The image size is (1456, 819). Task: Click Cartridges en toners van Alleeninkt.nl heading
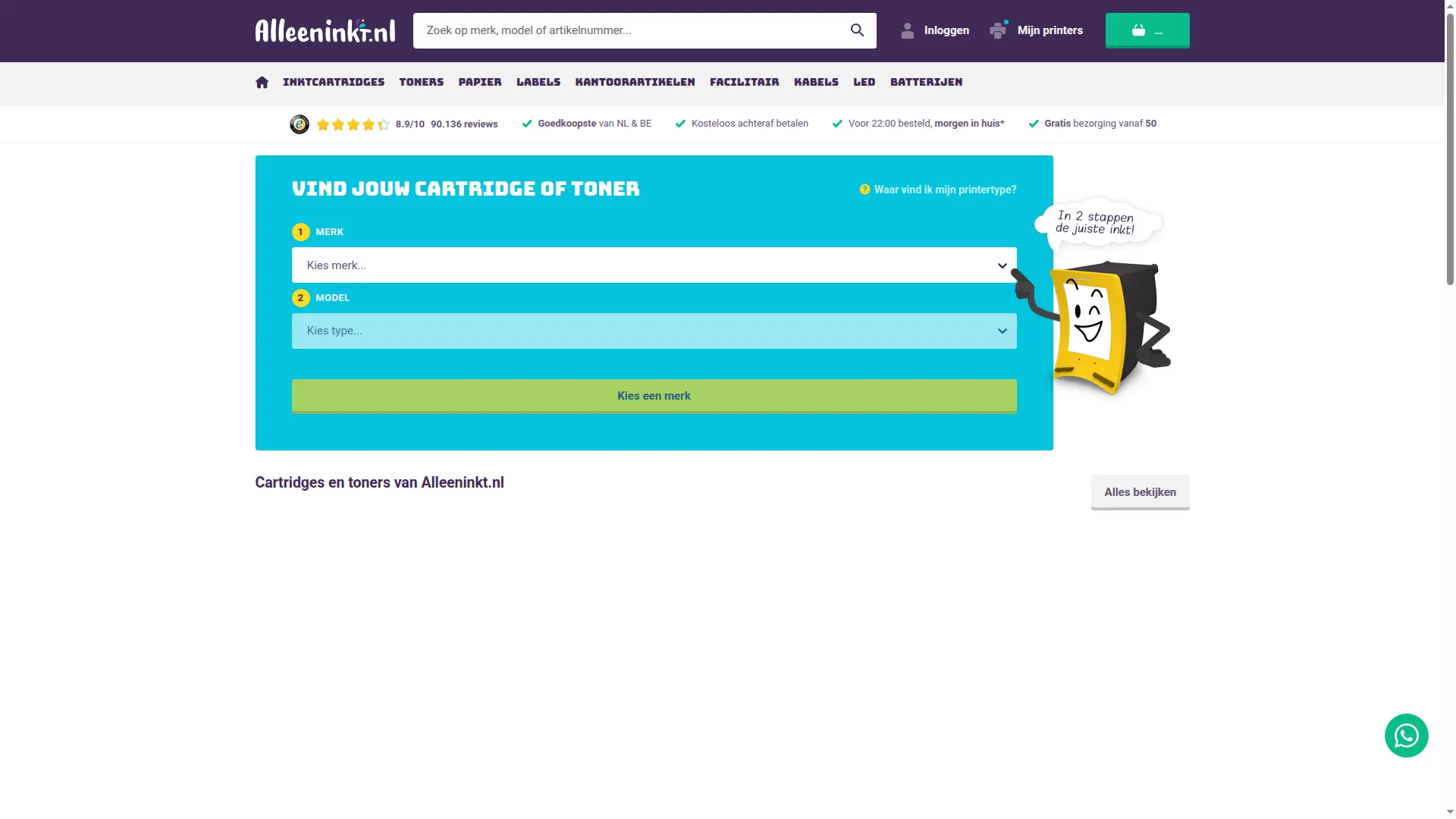(x=379, y=482)
